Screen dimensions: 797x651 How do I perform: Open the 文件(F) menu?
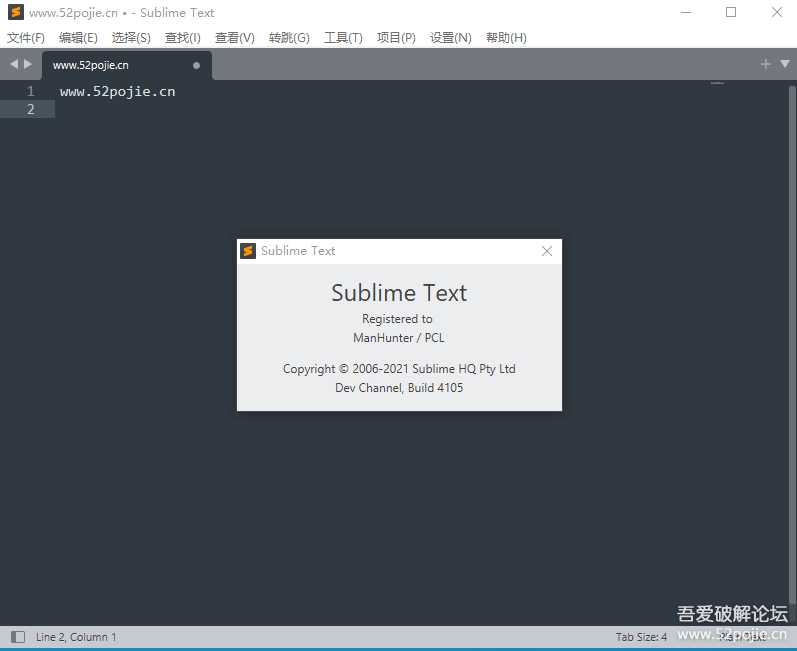(x=26, y=38)
